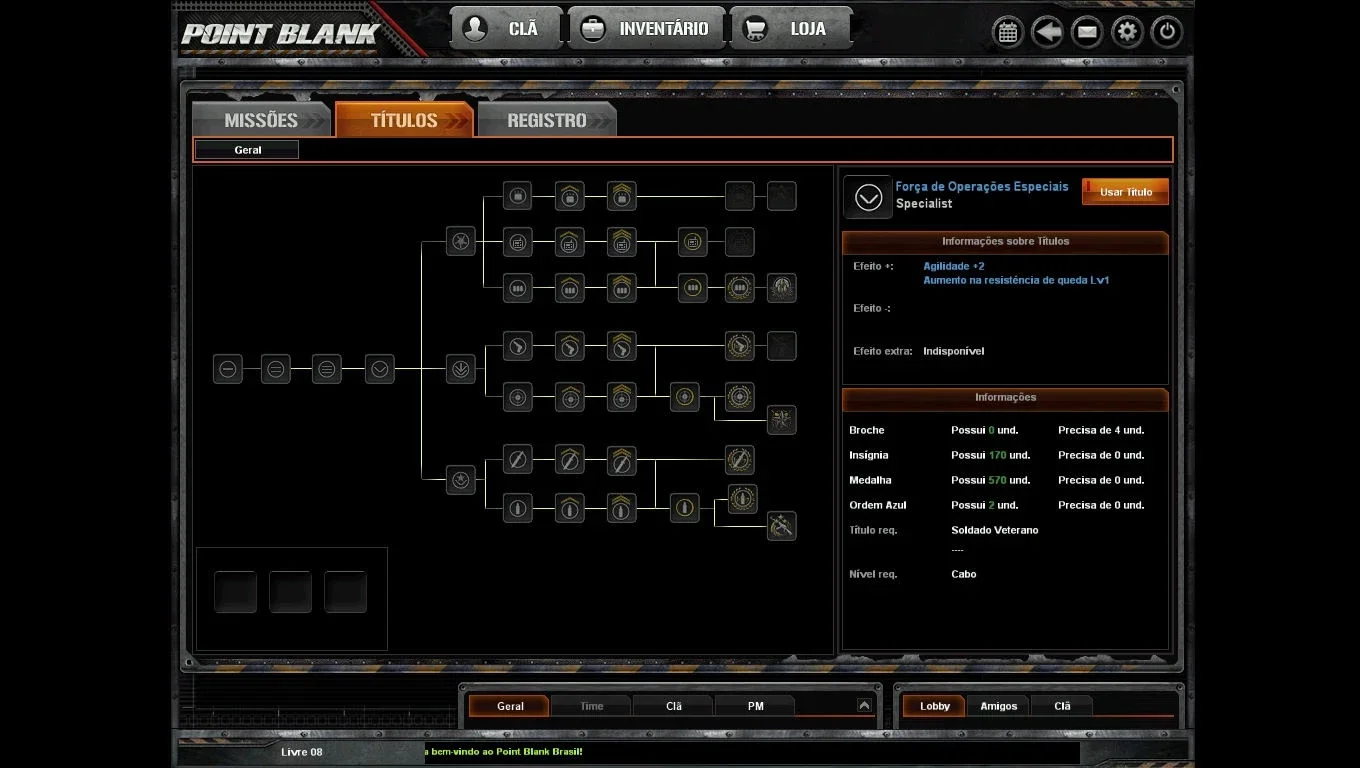Open the mail envelope icon
The height and width of the screenshot is (768, 1360).
(x=1087, y=32)
